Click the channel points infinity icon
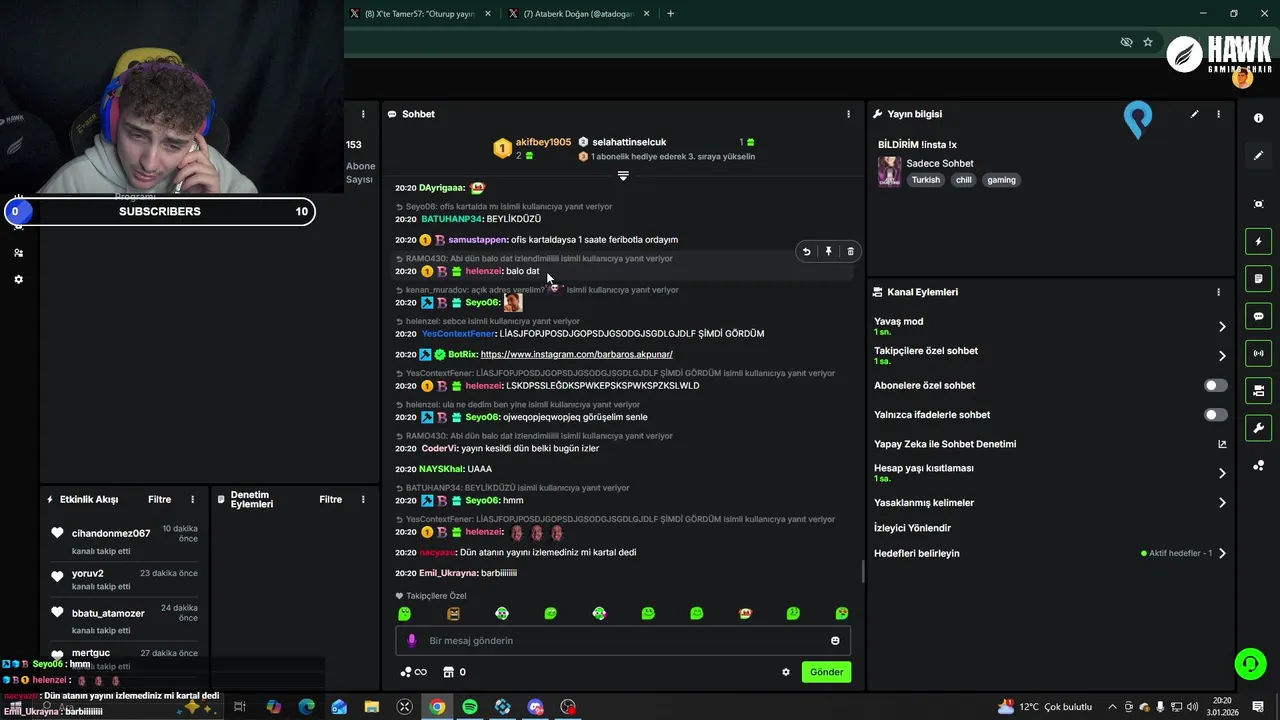The width and height of the screenshot is (1280, 720). tap(413, 672)
